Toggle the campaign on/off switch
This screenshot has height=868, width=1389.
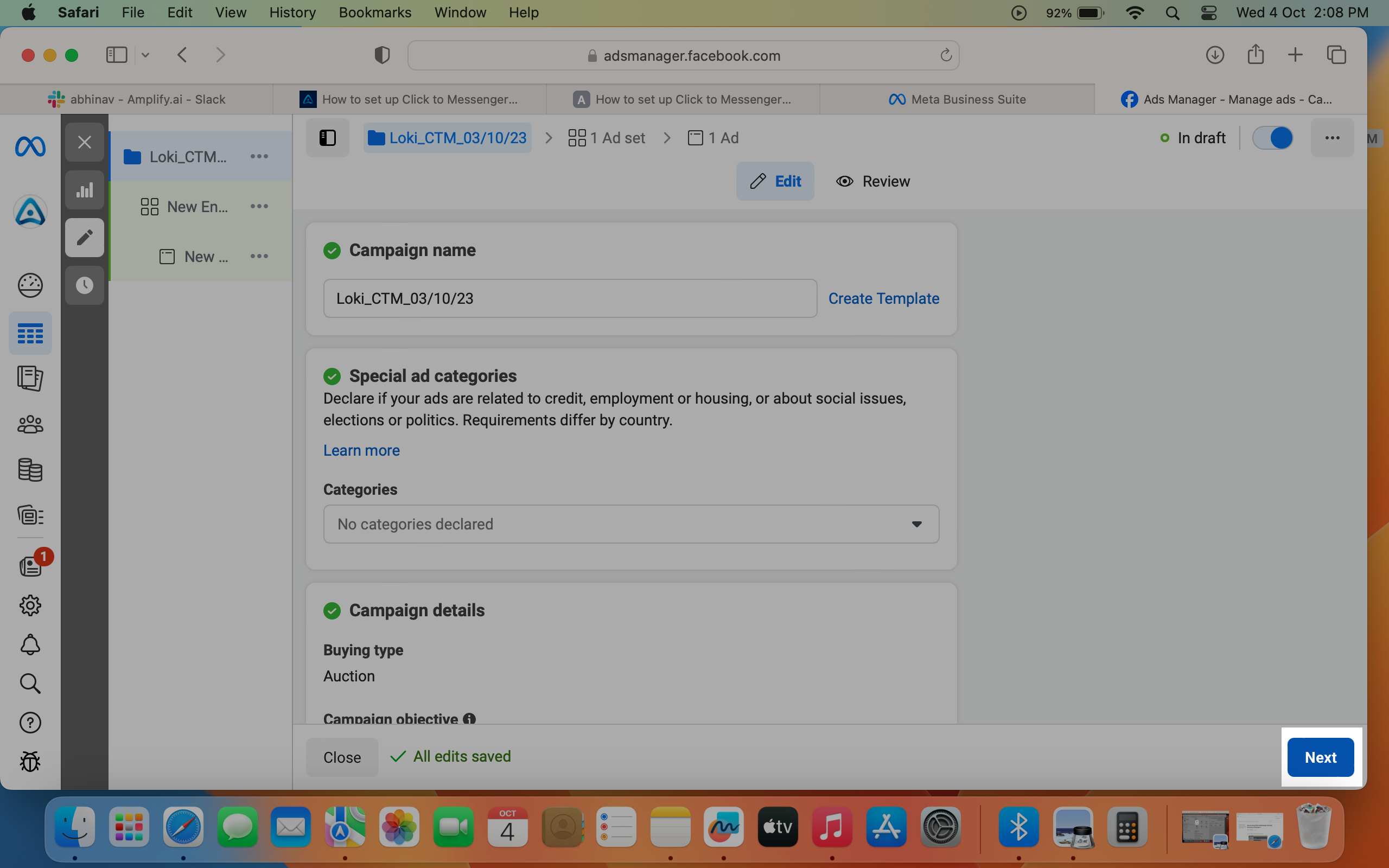1272,138
